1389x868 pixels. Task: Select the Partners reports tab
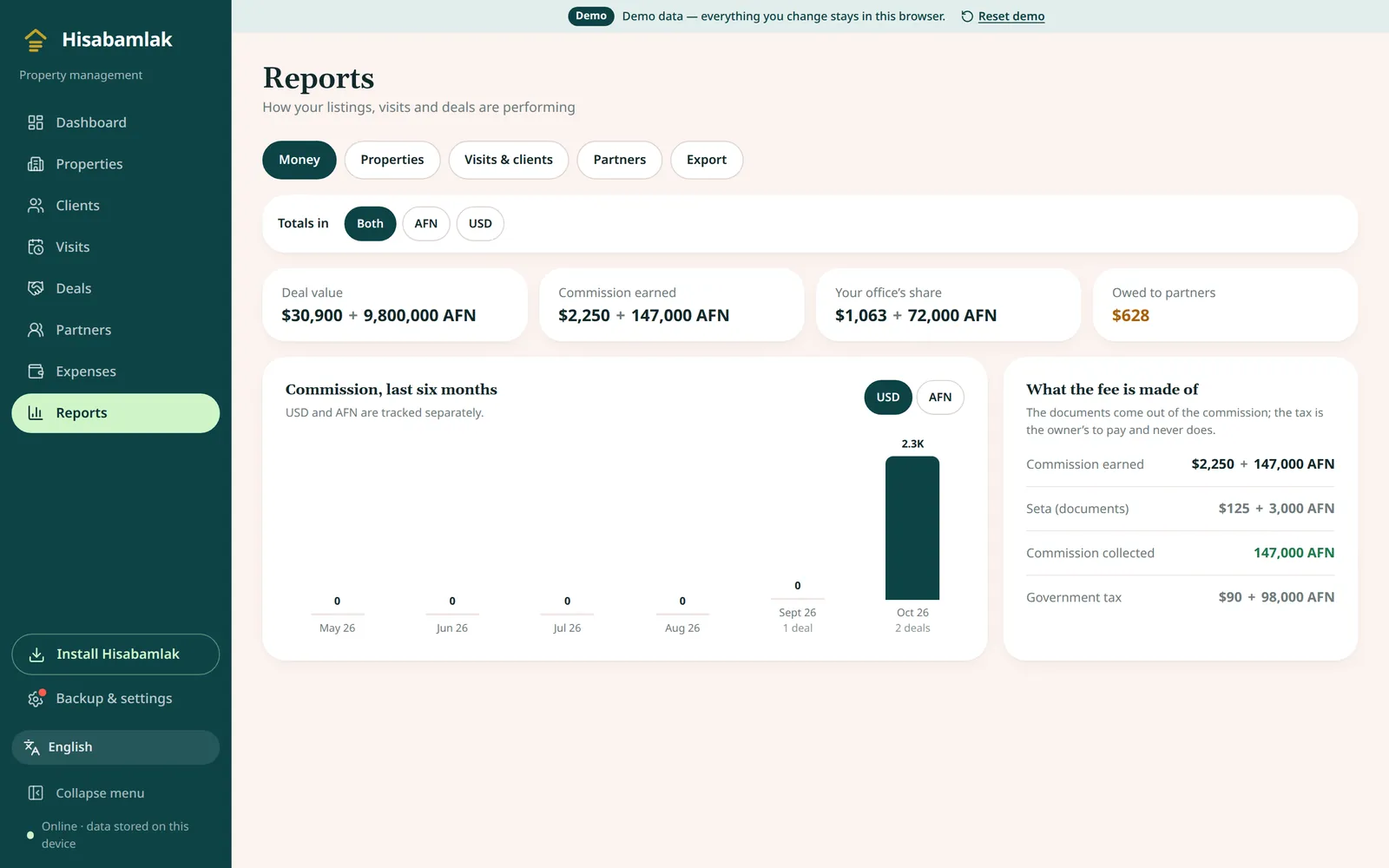pos(620,160)
